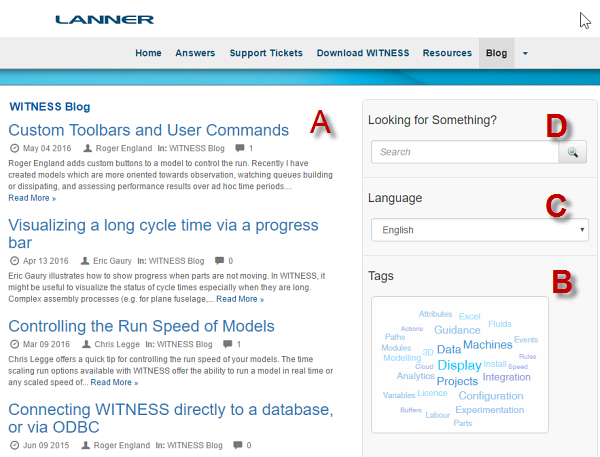
Task: Select the Cloud tag
Action: click(424, 367)
